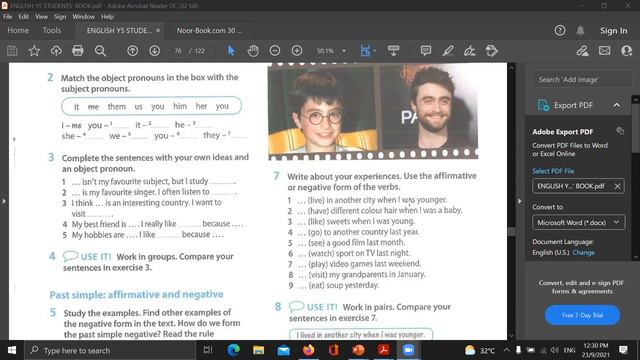
Task: Show hidden system tray icons
Action: [x=506, y=350]
